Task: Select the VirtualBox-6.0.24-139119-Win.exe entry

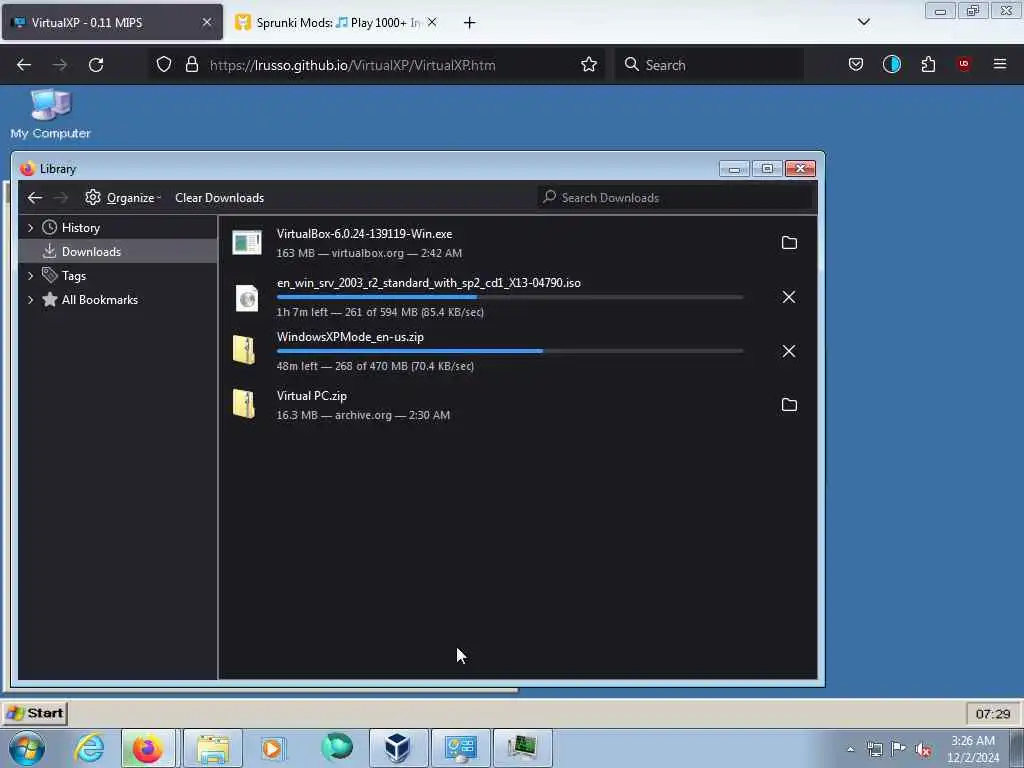Action: (516, 243)
